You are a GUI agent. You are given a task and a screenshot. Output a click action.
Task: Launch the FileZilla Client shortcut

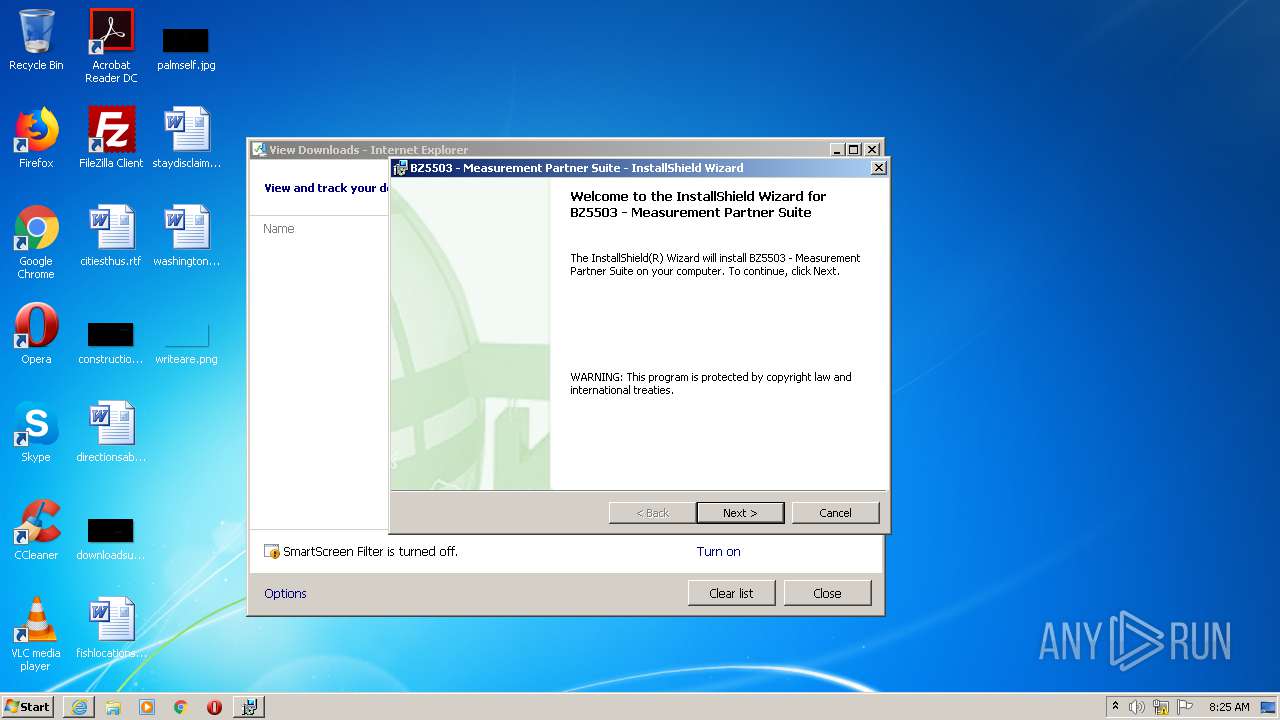point(111,138)
